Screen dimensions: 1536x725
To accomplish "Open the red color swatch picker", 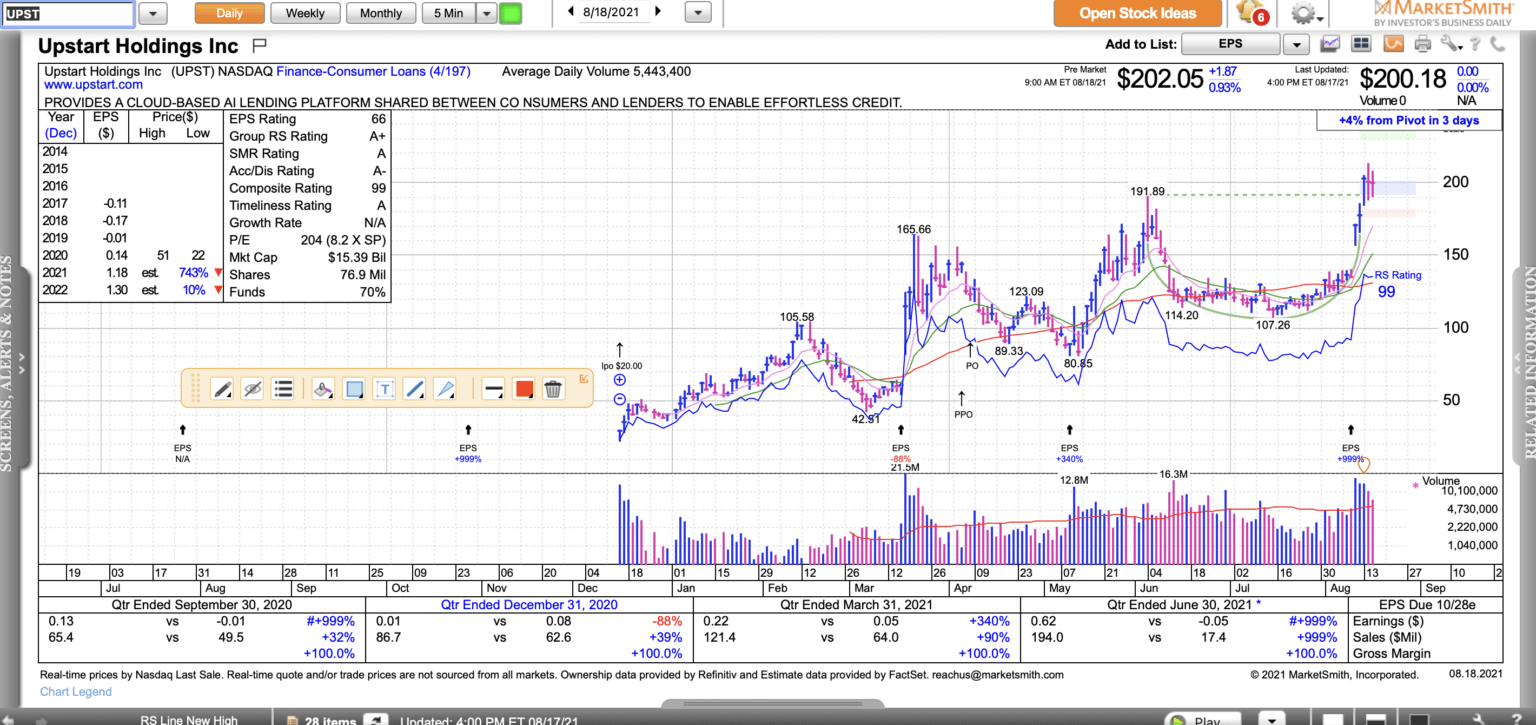I will coord(523,389).
